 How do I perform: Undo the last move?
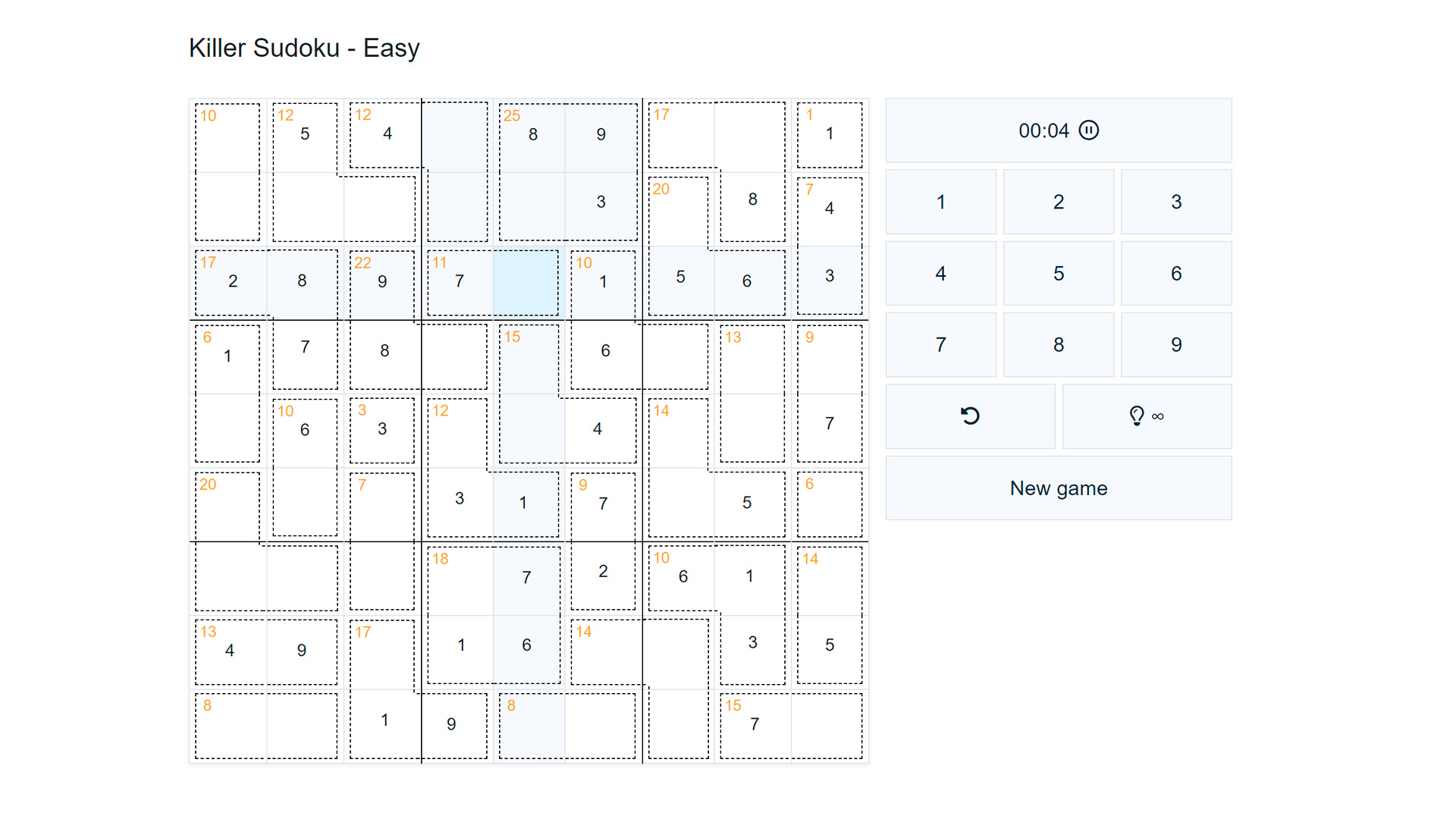pos(971,416)
